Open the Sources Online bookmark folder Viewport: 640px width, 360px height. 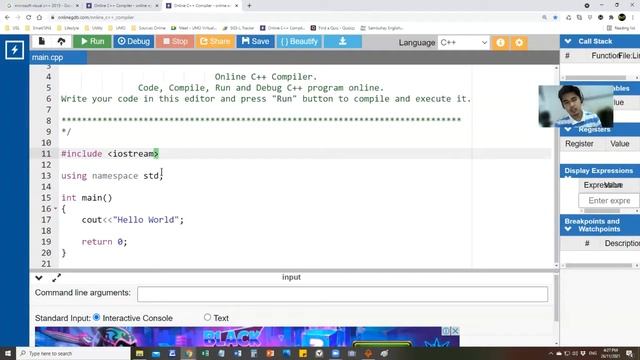(x=149, y=28)
